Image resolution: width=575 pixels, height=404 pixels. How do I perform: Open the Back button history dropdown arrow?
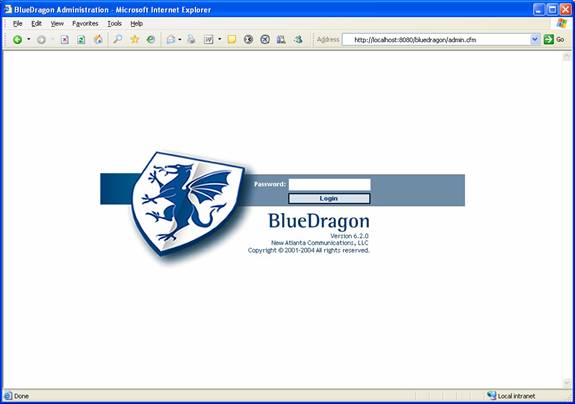pyautogui.click(x=29, y=39)
